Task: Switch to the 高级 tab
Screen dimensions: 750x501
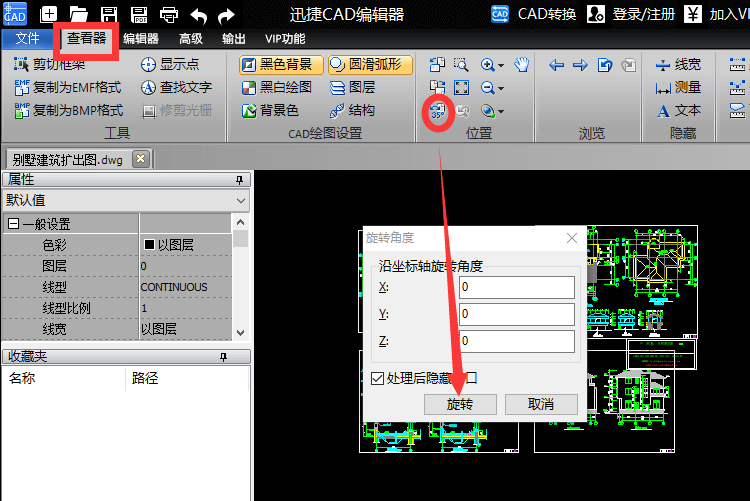Action: coord(191,39)
